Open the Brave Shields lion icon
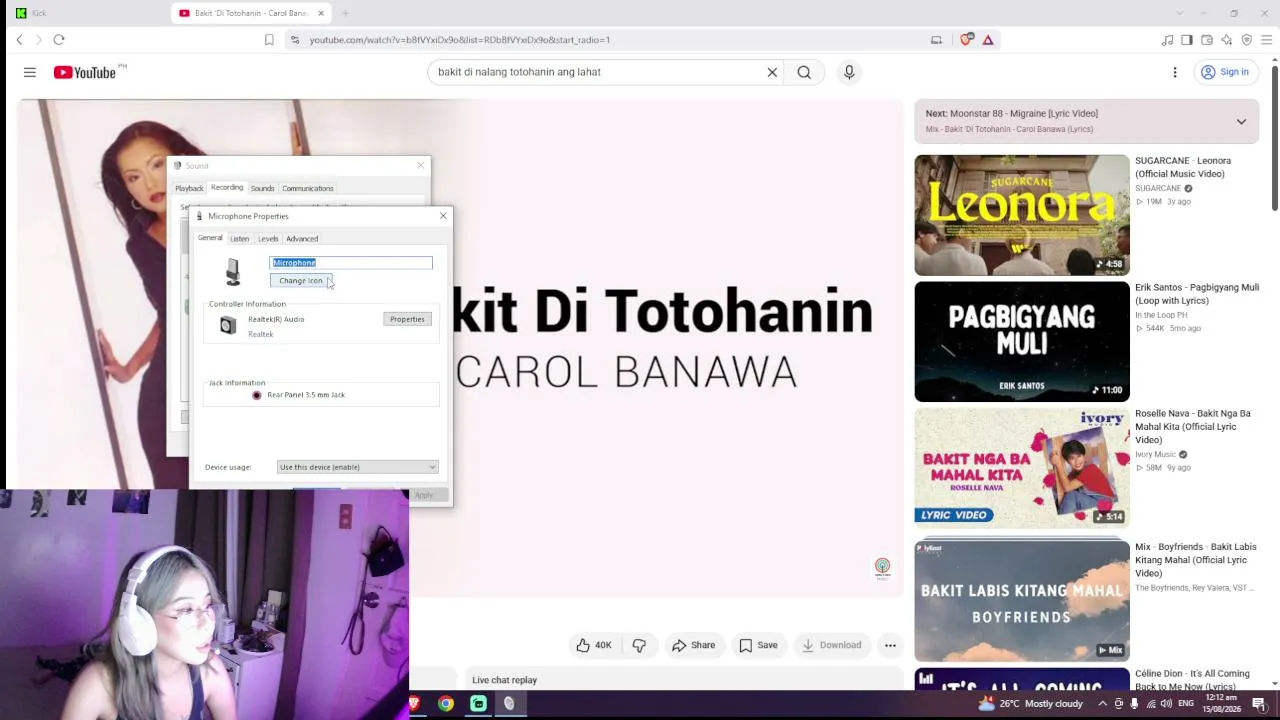 coord(966,40)
